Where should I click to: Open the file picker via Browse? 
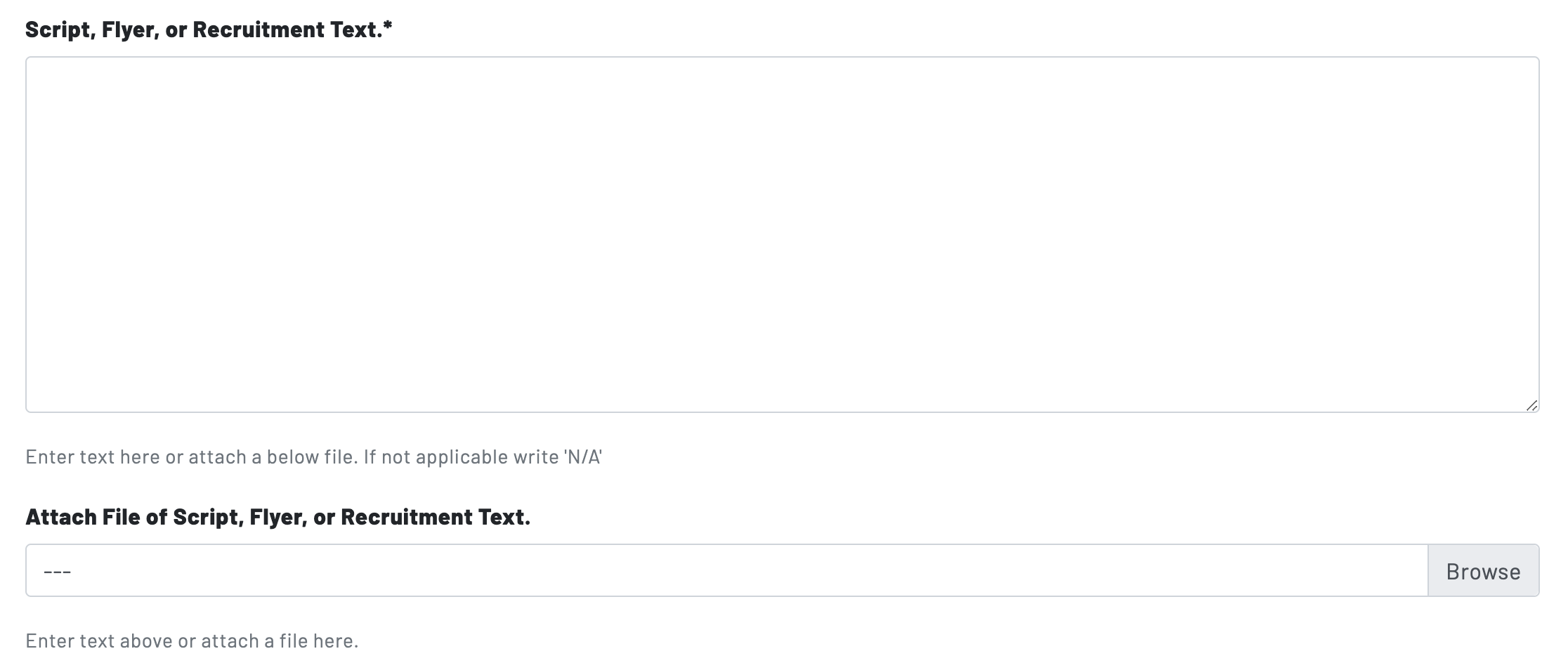click(x=1483, y=571)
